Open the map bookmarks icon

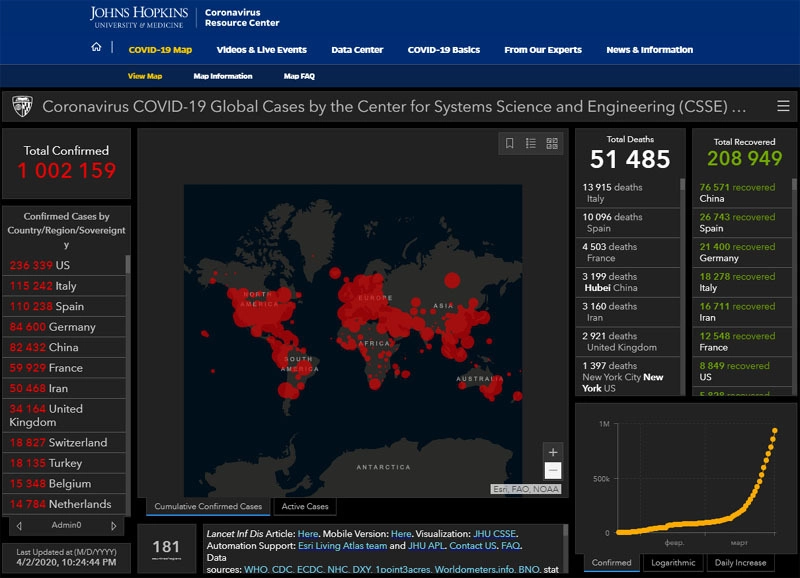[509, 144]
